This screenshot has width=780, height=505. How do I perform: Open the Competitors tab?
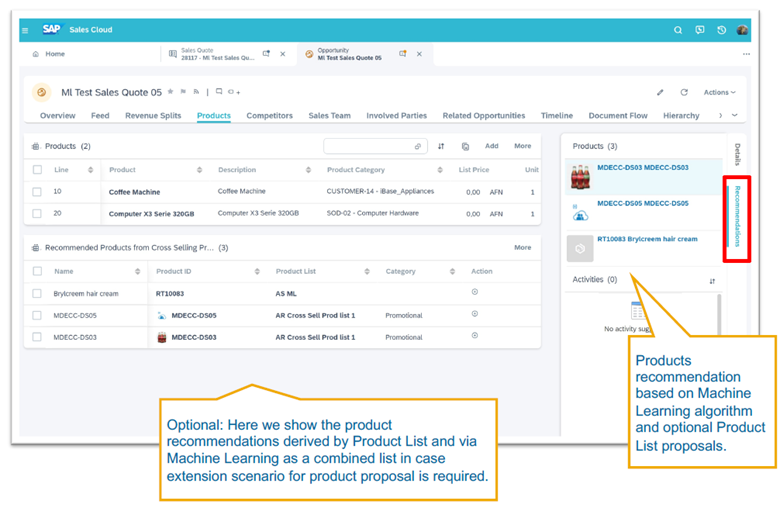click(x=270, y=115)
